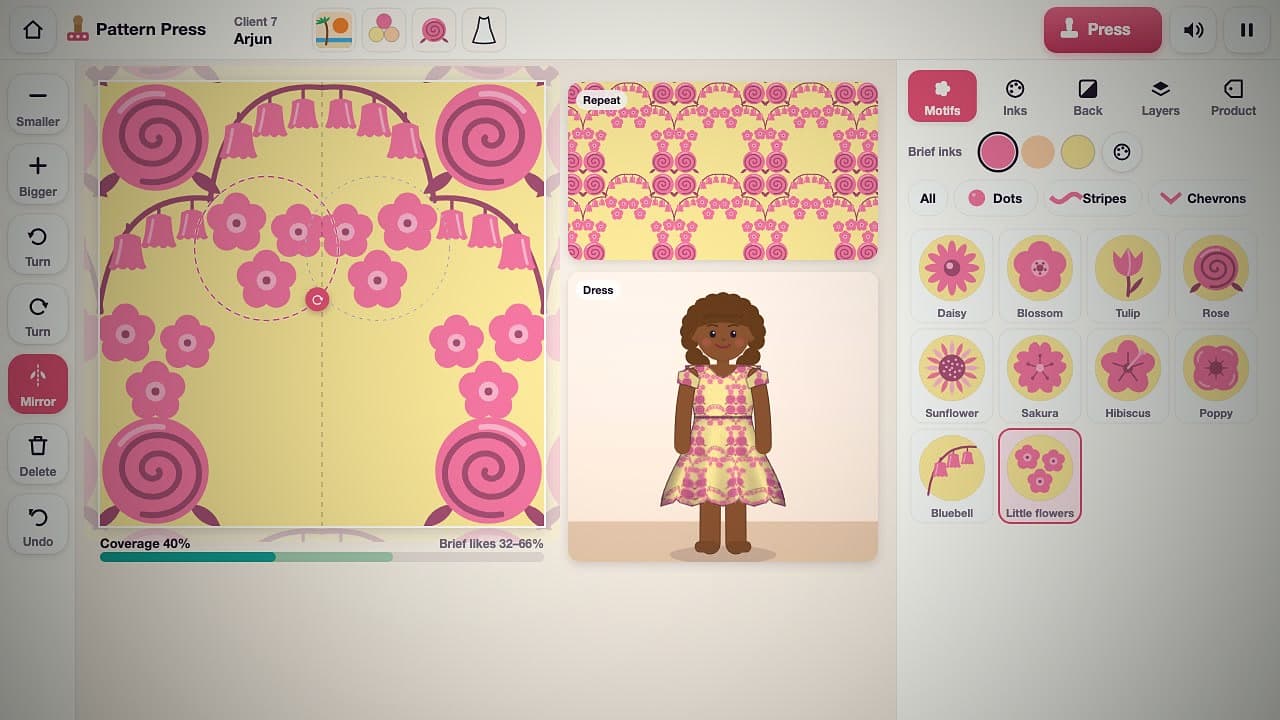Choose the Poppy motif
This screenshot has height=720, width=1280.
click(x=1216, y=376)
